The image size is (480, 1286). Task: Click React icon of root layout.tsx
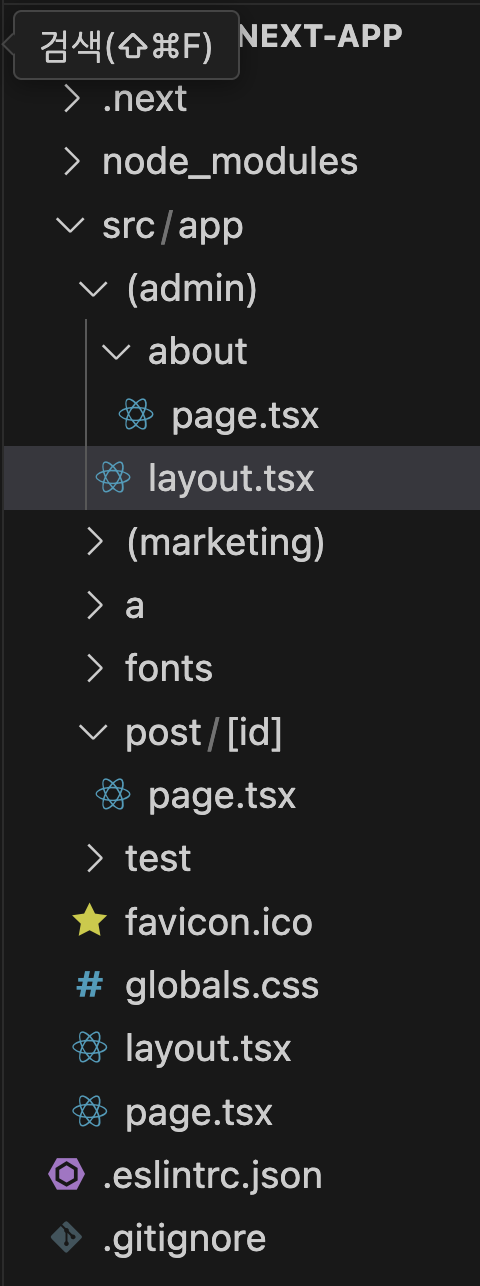click(x=90, y=1048)
